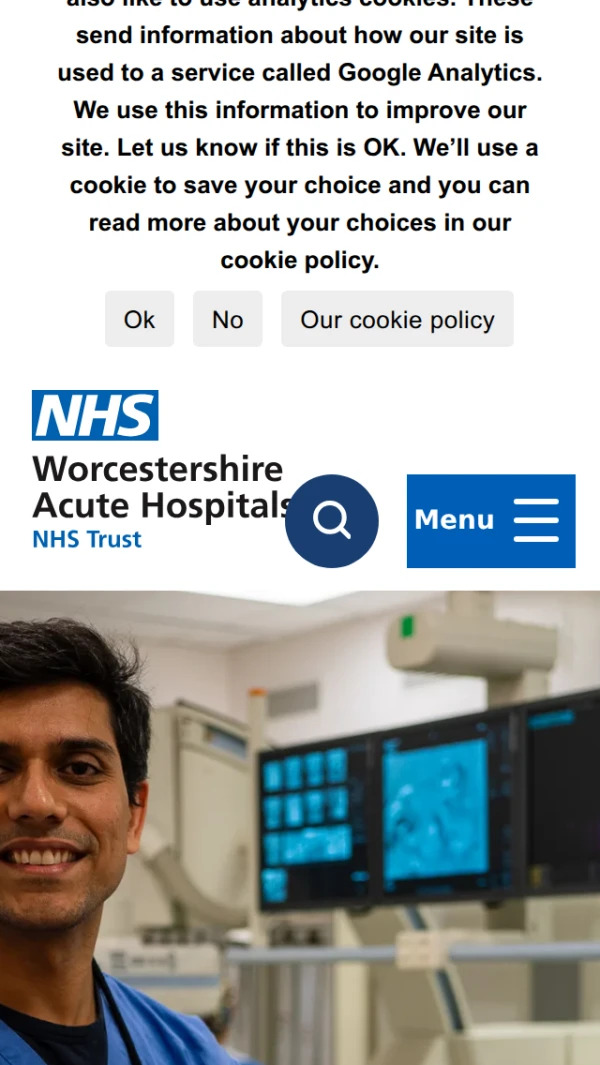Click the word Menu on blue button
Viewport: 600px width, 1065px height.
(454, 520)
